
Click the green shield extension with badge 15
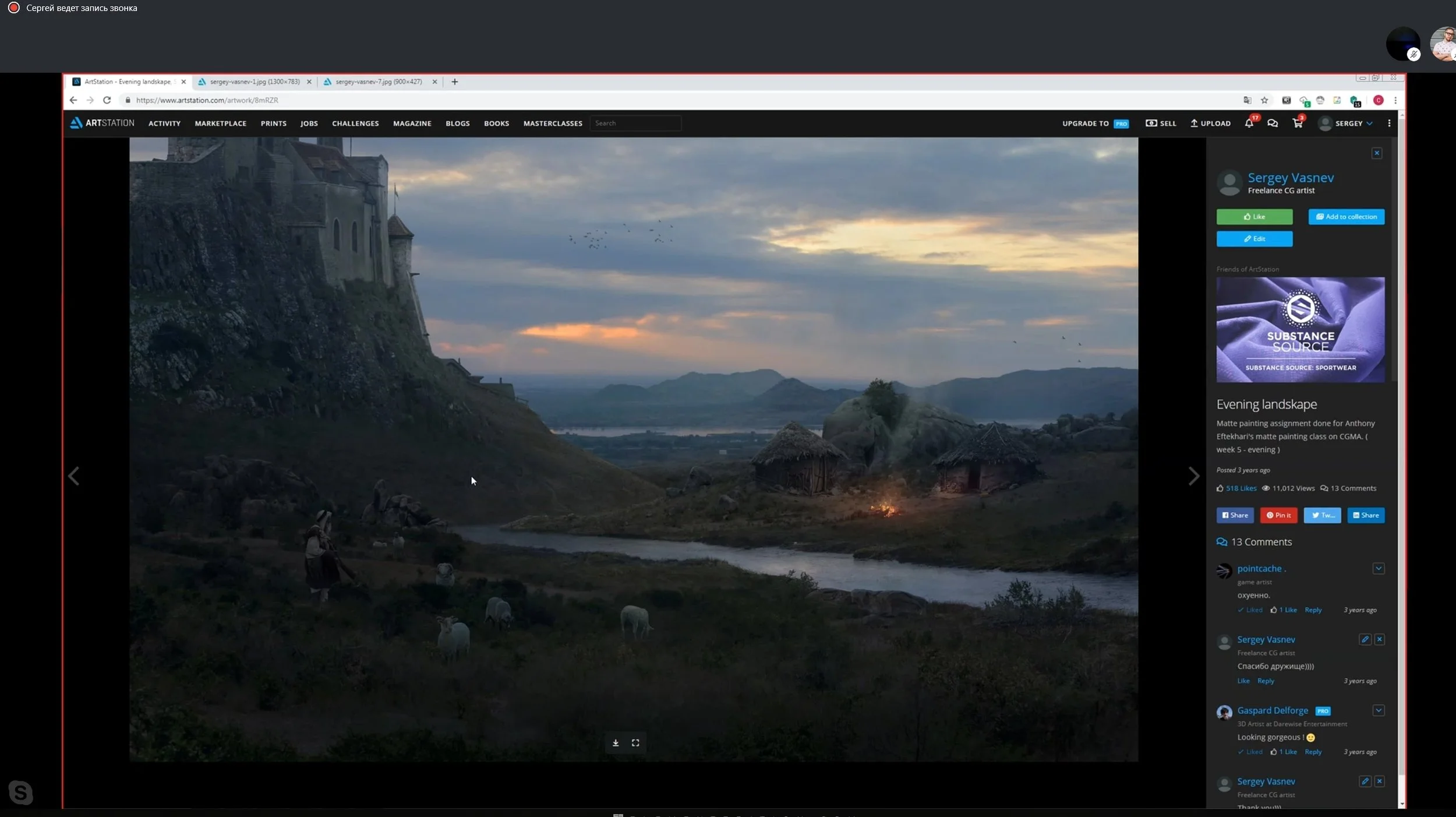point(1355,101)
